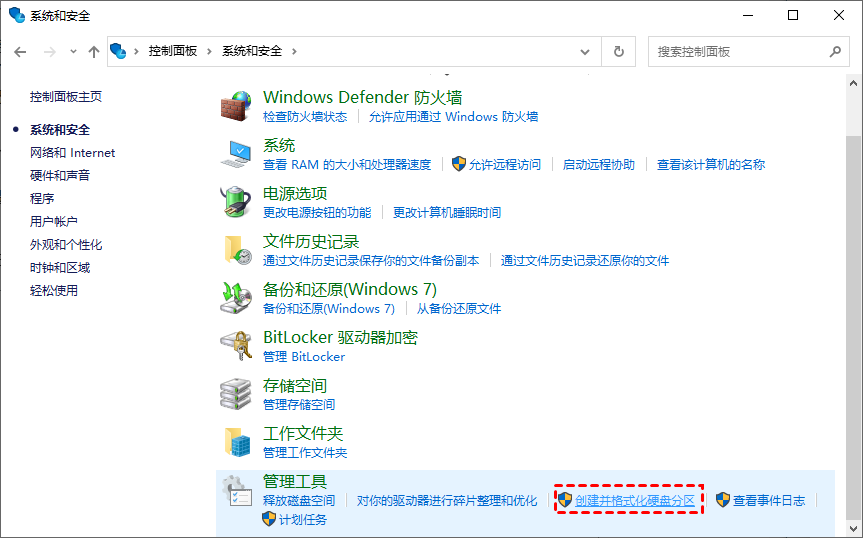Open the 系统 heading link

279,146
